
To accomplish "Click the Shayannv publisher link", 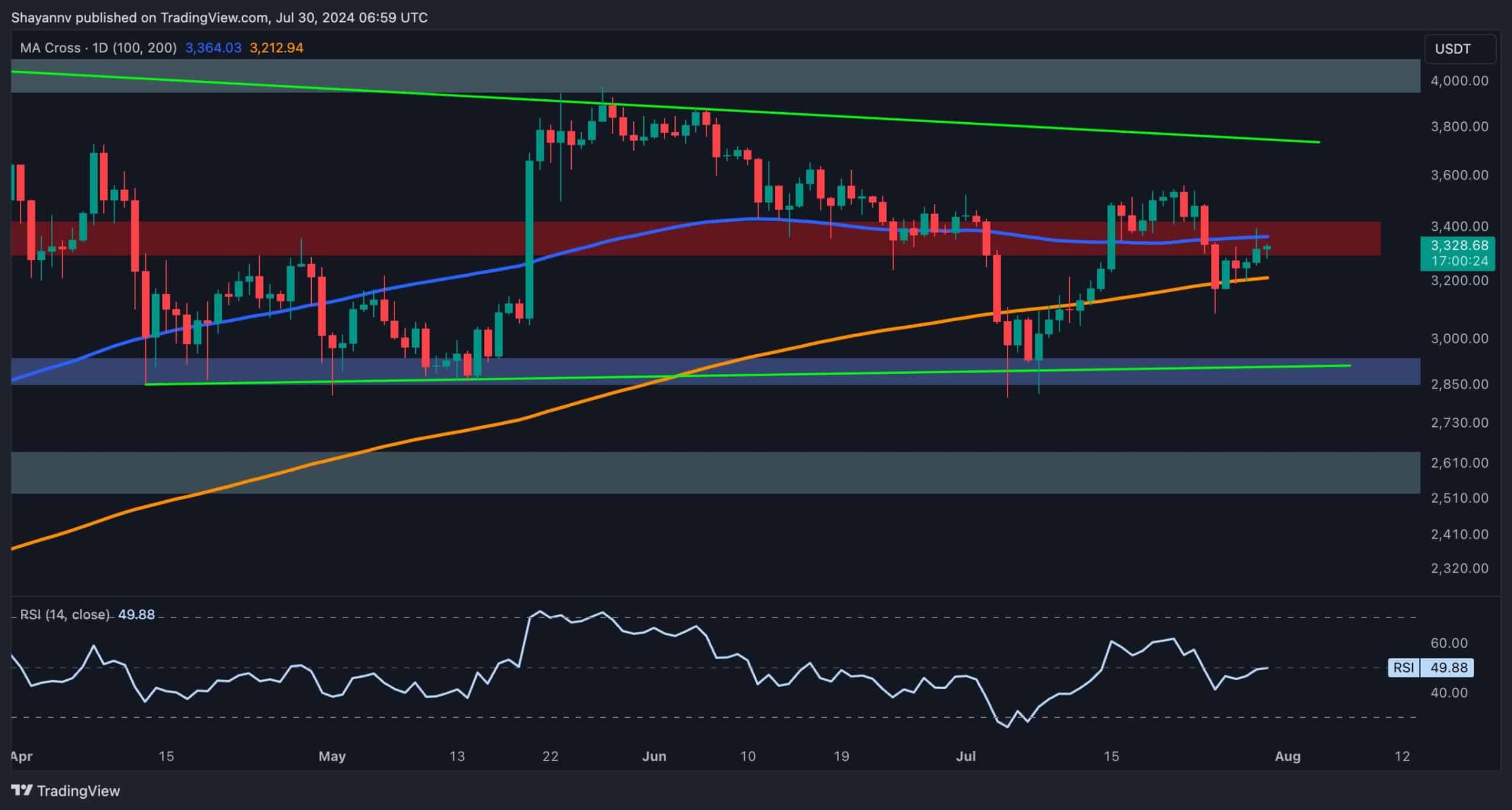I will (x=42, y=17).
